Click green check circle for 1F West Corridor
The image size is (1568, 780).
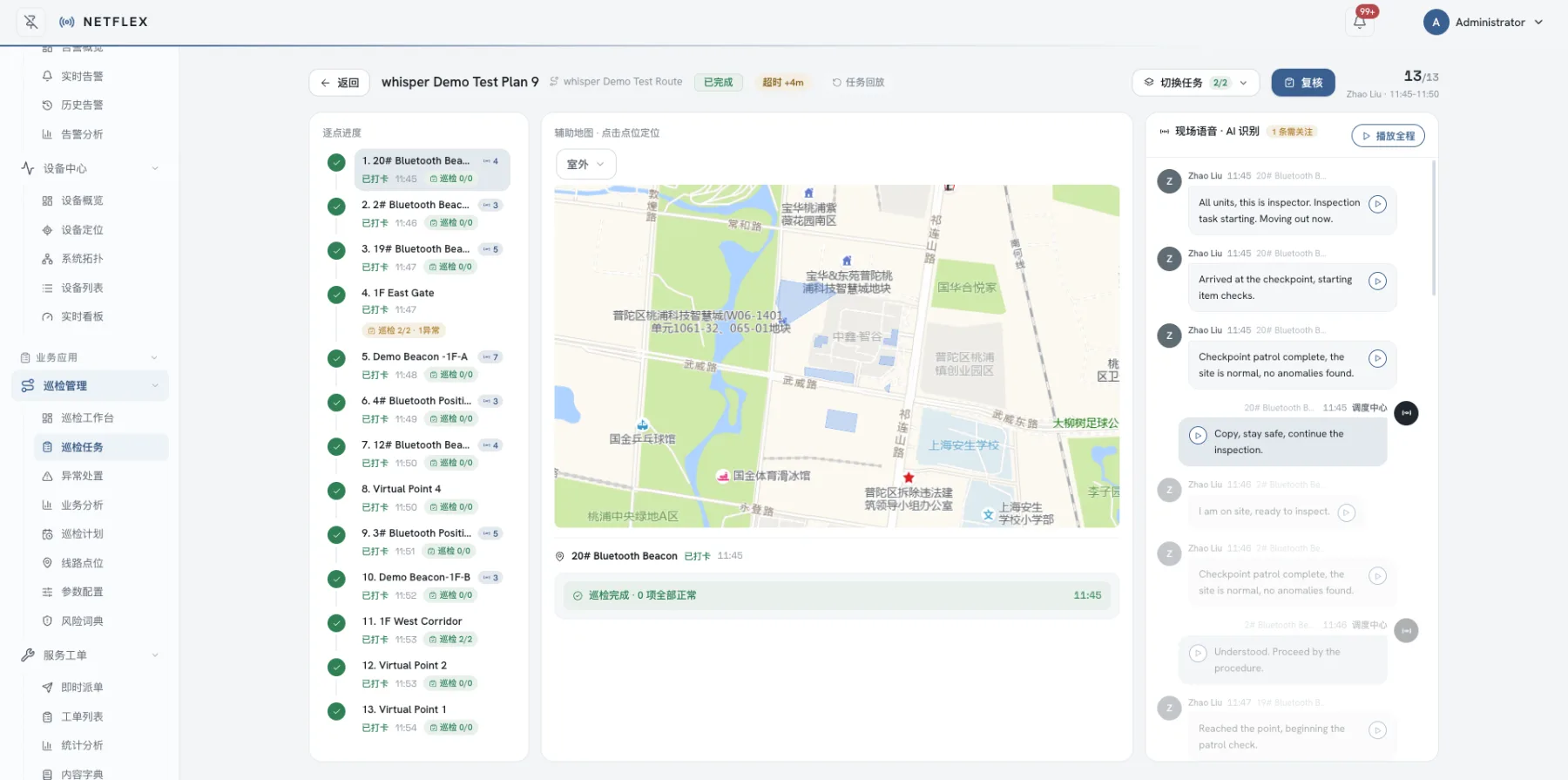tap(336, 623)
